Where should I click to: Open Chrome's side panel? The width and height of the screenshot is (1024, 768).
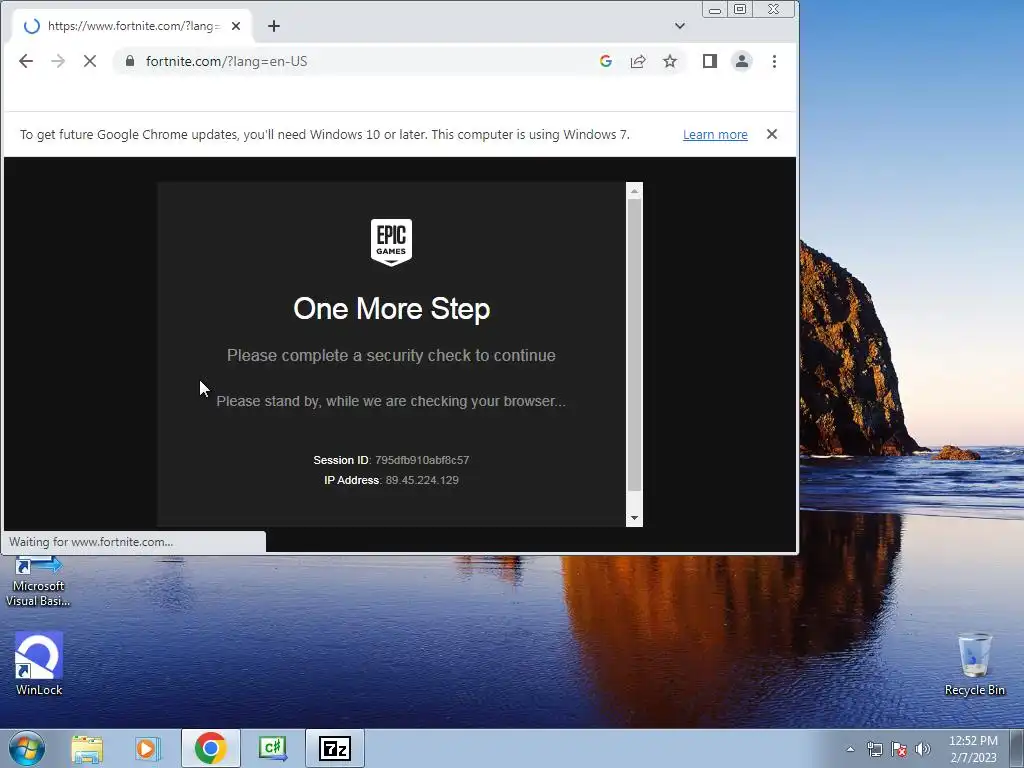tap(710, 61)
